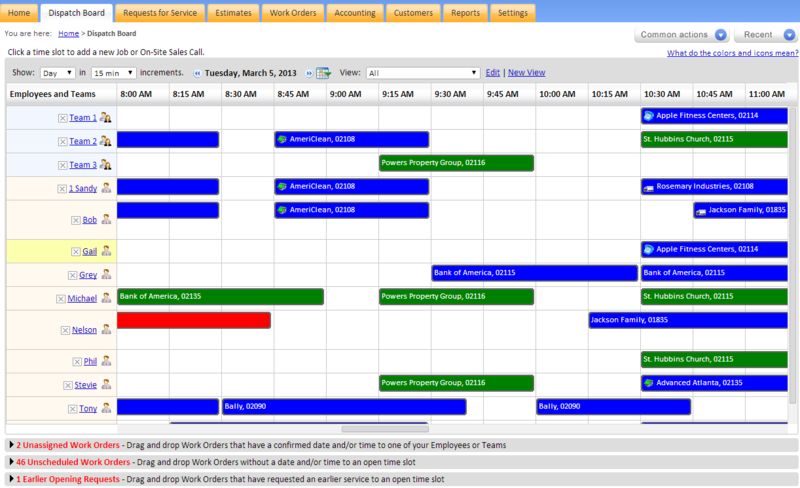Remove Team 2 row with its X box

pyautogui.click(x=62, y=142)
